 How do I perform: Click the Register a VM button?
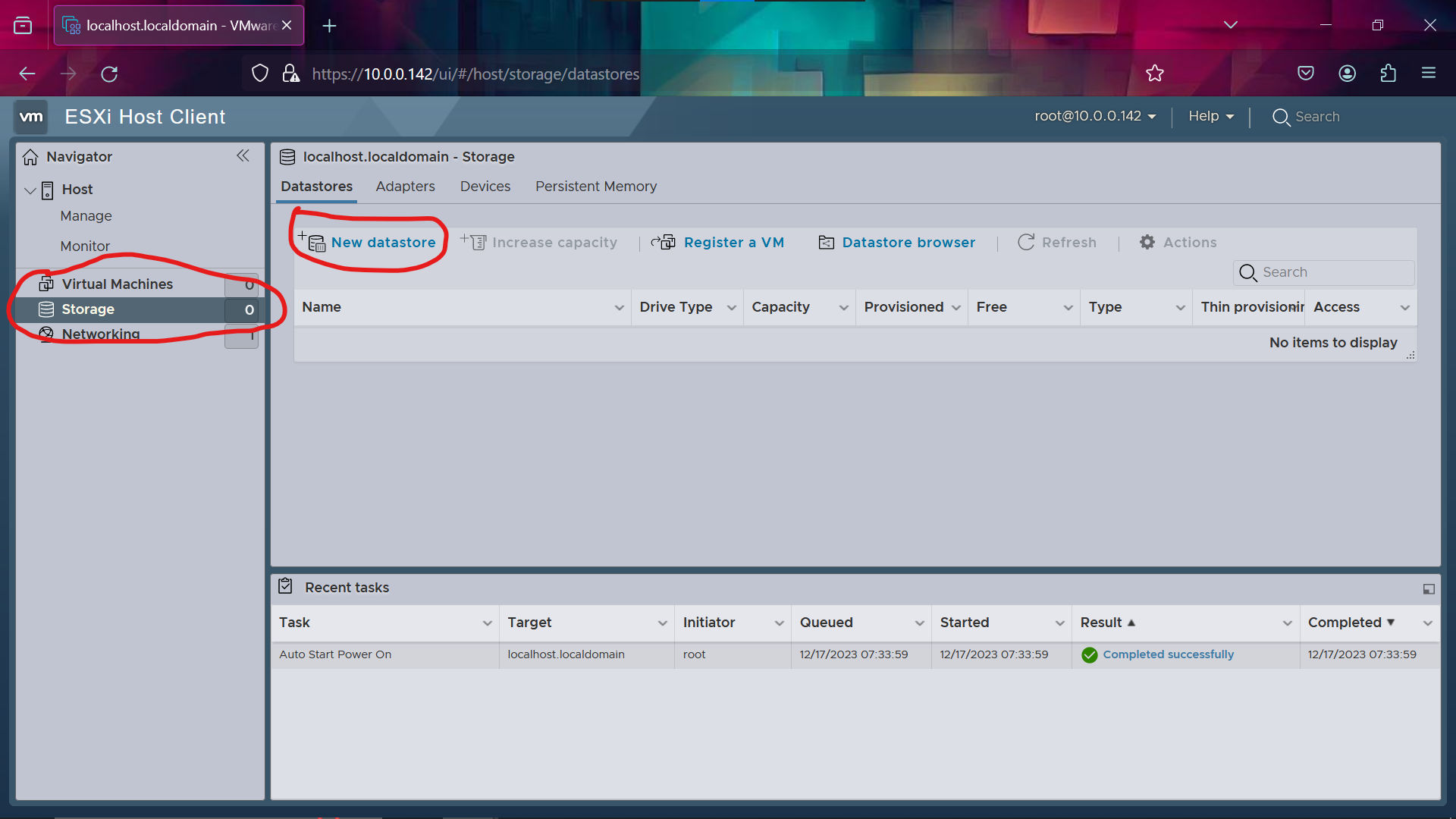click(717, 243)
